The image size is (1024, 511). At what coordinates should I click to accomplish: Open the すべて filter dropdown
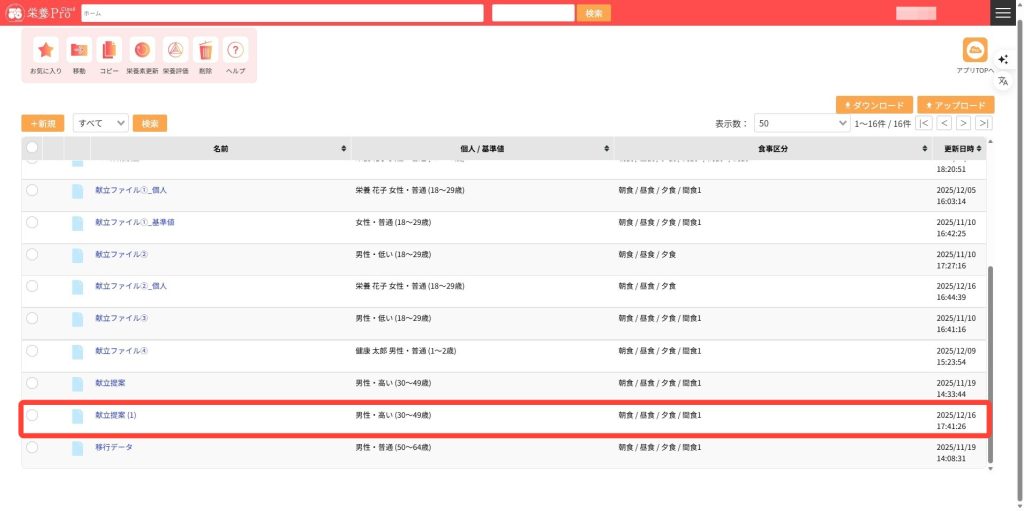tap(101, 123)
